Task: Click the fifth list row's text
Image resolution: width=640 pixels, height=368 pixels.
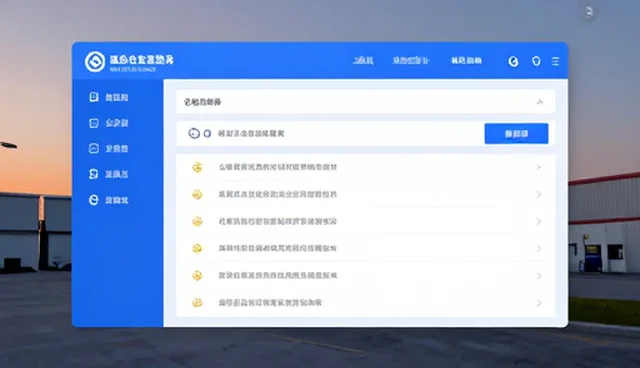Action: click(278, 276)
